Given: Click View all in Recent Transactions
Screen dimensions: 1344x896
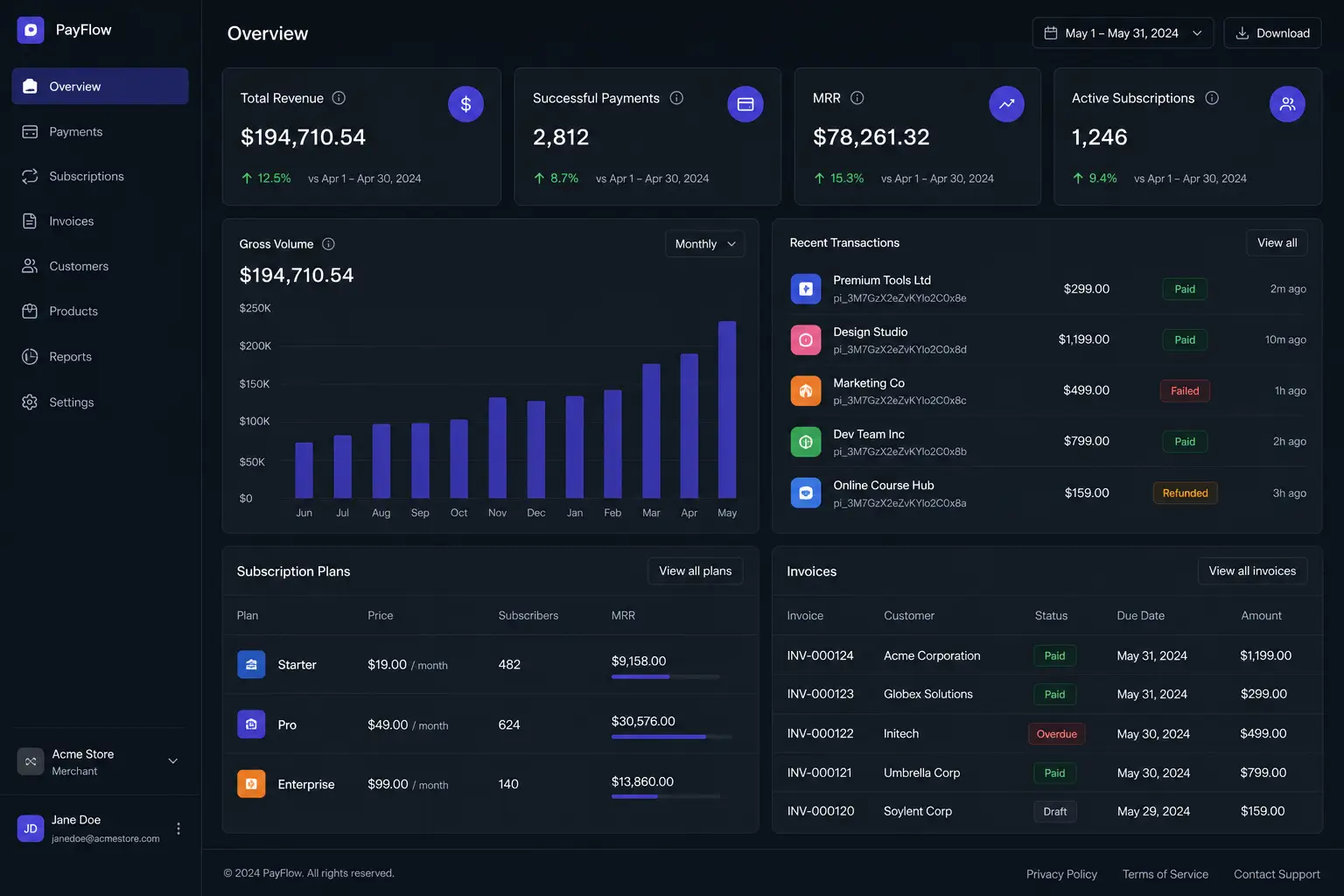Looking at the screenshot, I should (1277, 242).
